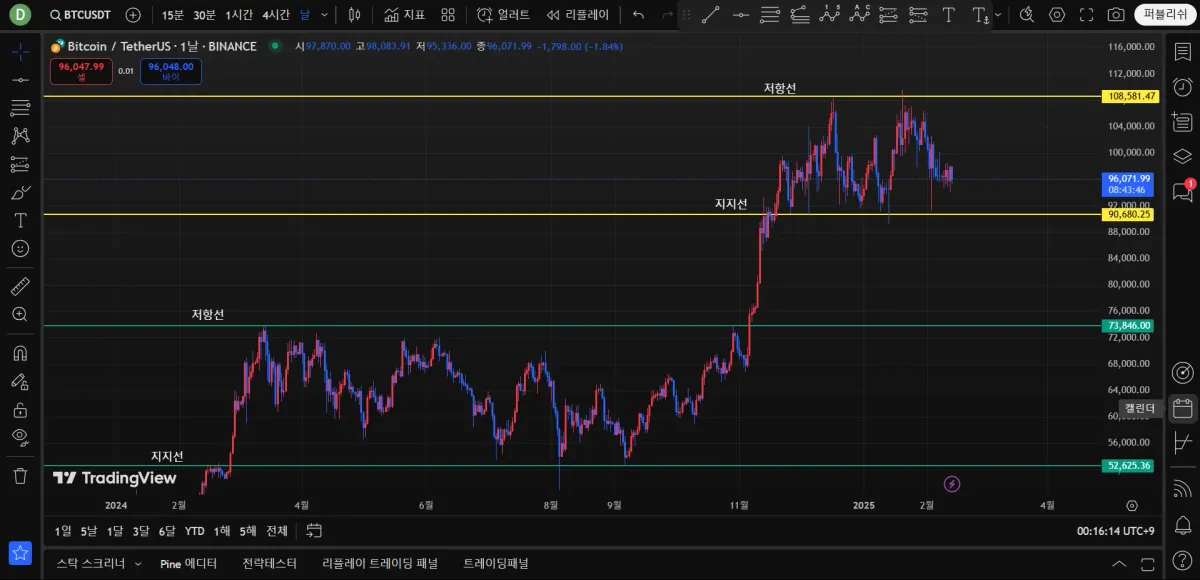Open the forecasting and measurement tools
The width and height of the screenshot is (1200, 580).
click(20, 164)
